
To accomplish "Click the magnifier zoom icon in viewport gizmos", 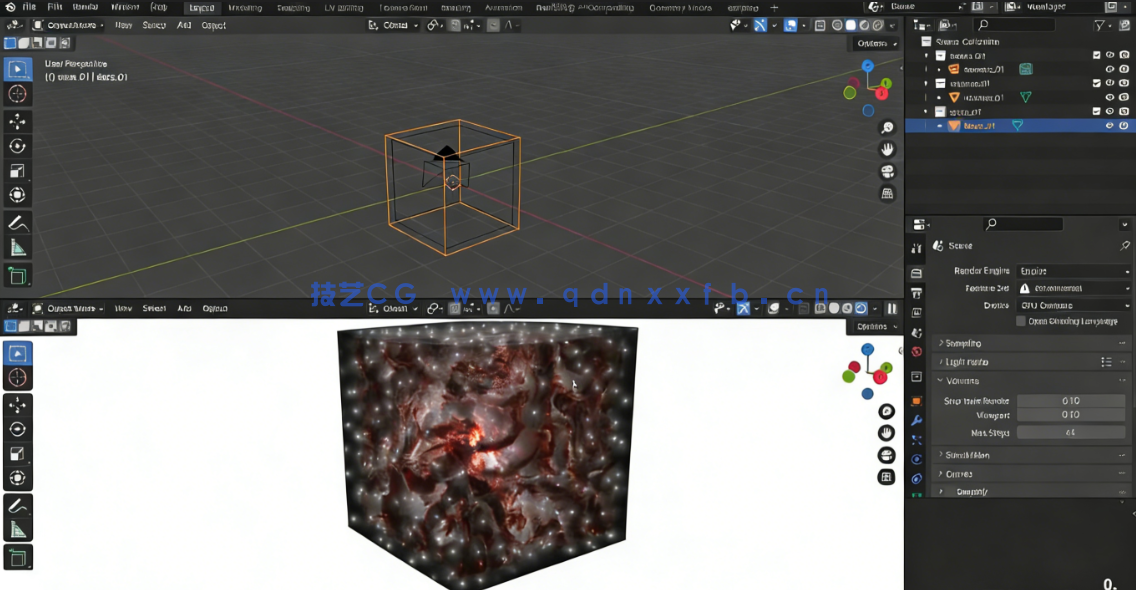I will (x=886, y=127).
